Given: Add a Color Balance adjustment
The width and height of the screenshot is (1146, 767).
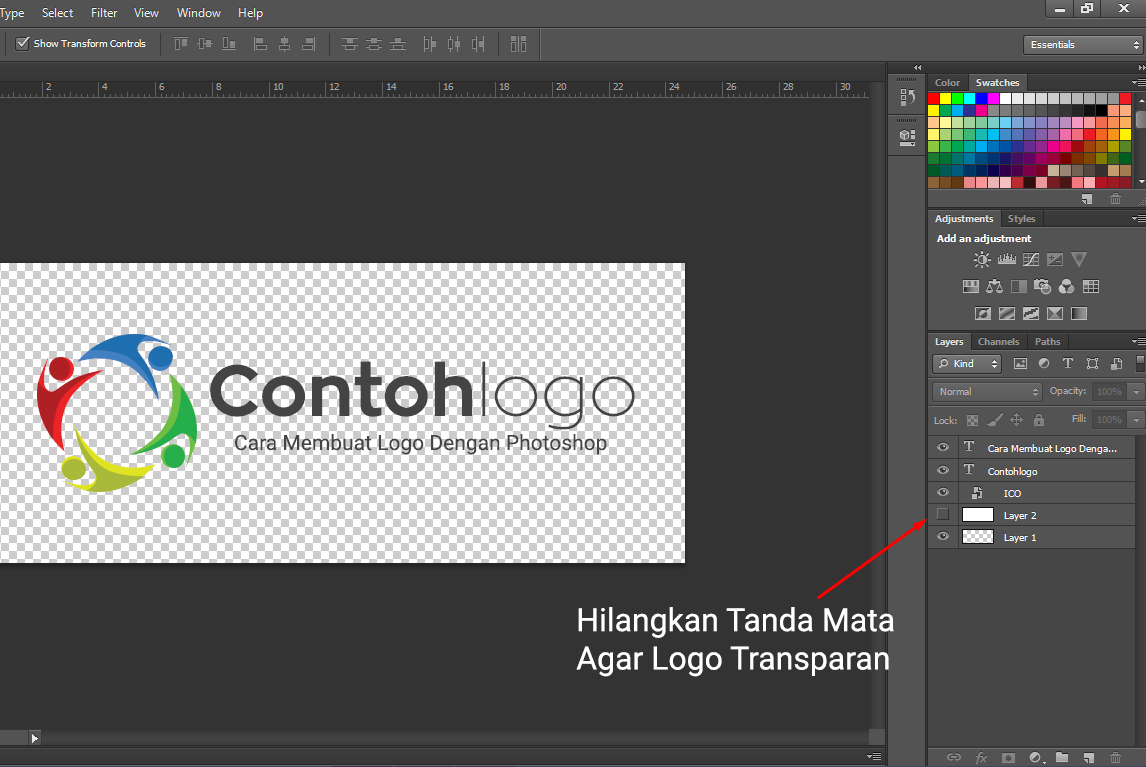Looking at the screenshot, I should tap(995, 287).
